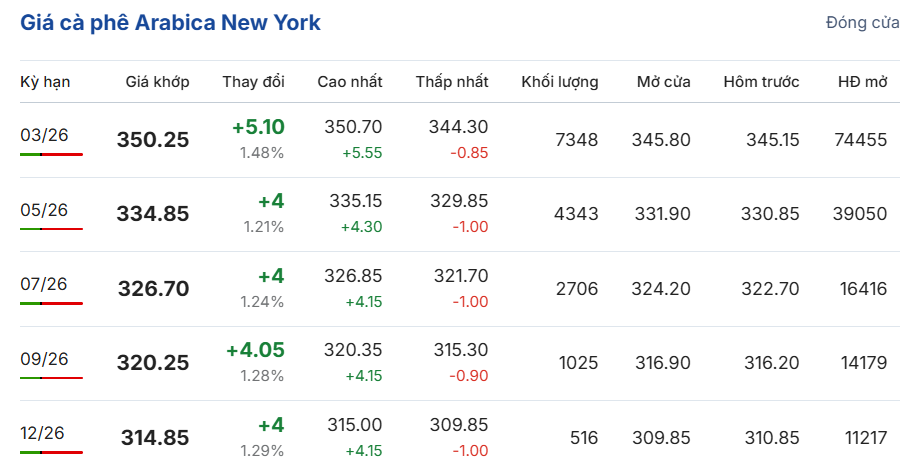This screenshot has width=913, height=469.
Task: Click the +5.10 change value
Action: tap(258, 127)
